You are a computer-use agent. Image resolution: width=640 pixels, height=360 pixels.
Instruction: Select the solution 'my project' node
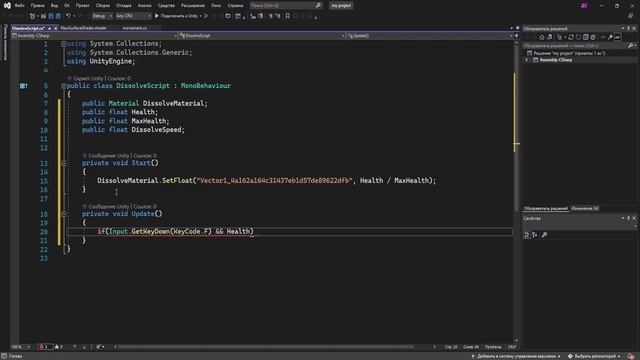566,53
